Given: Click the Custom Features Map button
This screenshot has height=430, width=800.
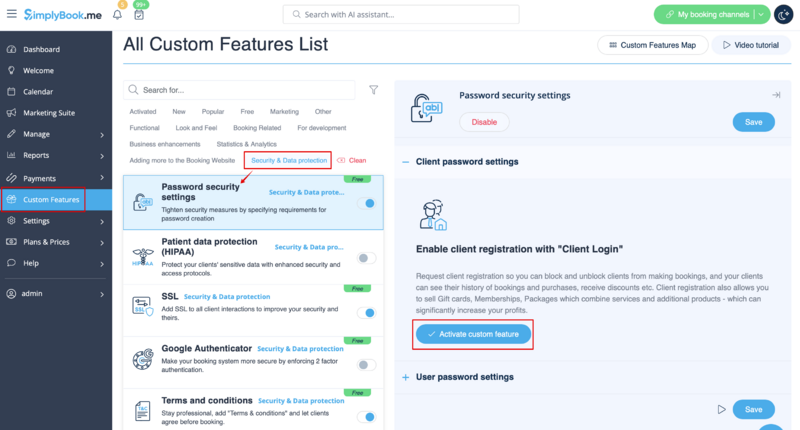Looking at the screenshot, I should pyautogui.click(x=653, y=45).
